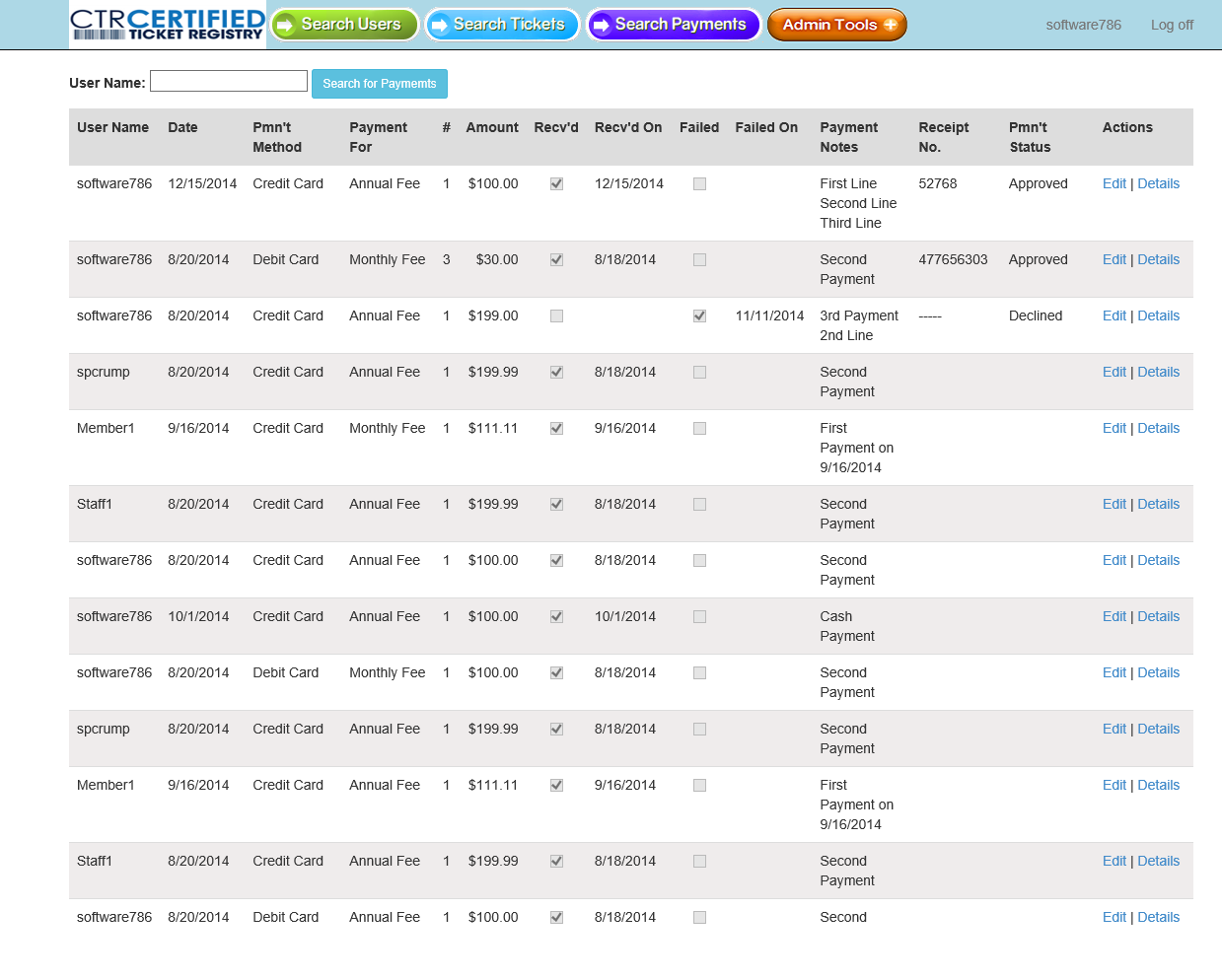
Task: Open the software786 account link
Action: point(1083,25)
